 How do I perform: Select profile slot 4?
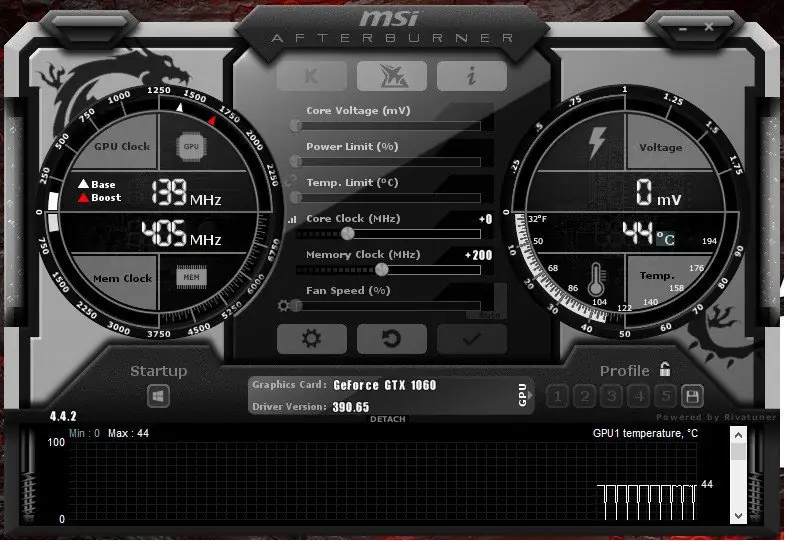tap(639, 397)
